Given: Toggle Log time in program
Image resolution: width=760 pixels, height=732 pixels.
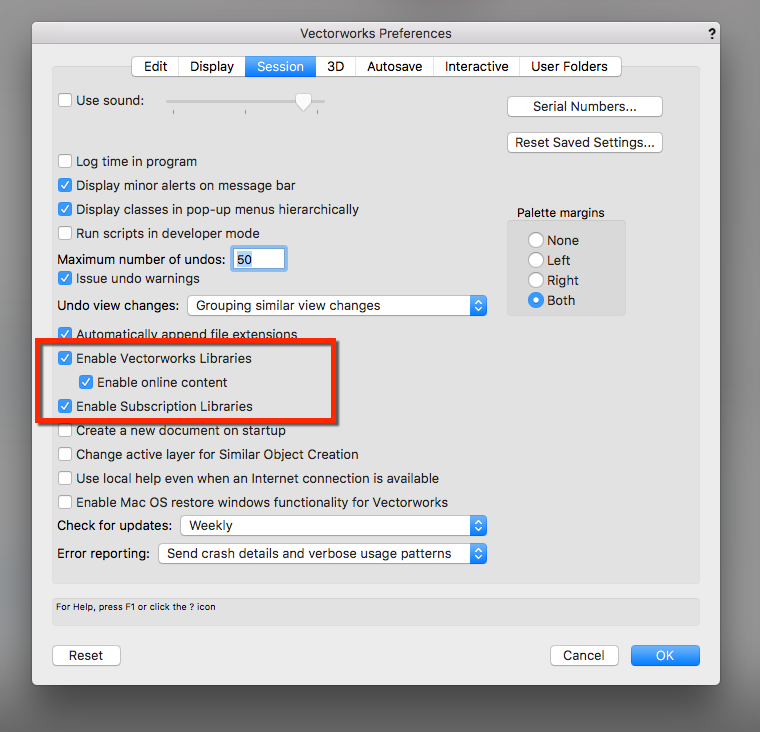Looking at the screenshot, I should point(65,161).
